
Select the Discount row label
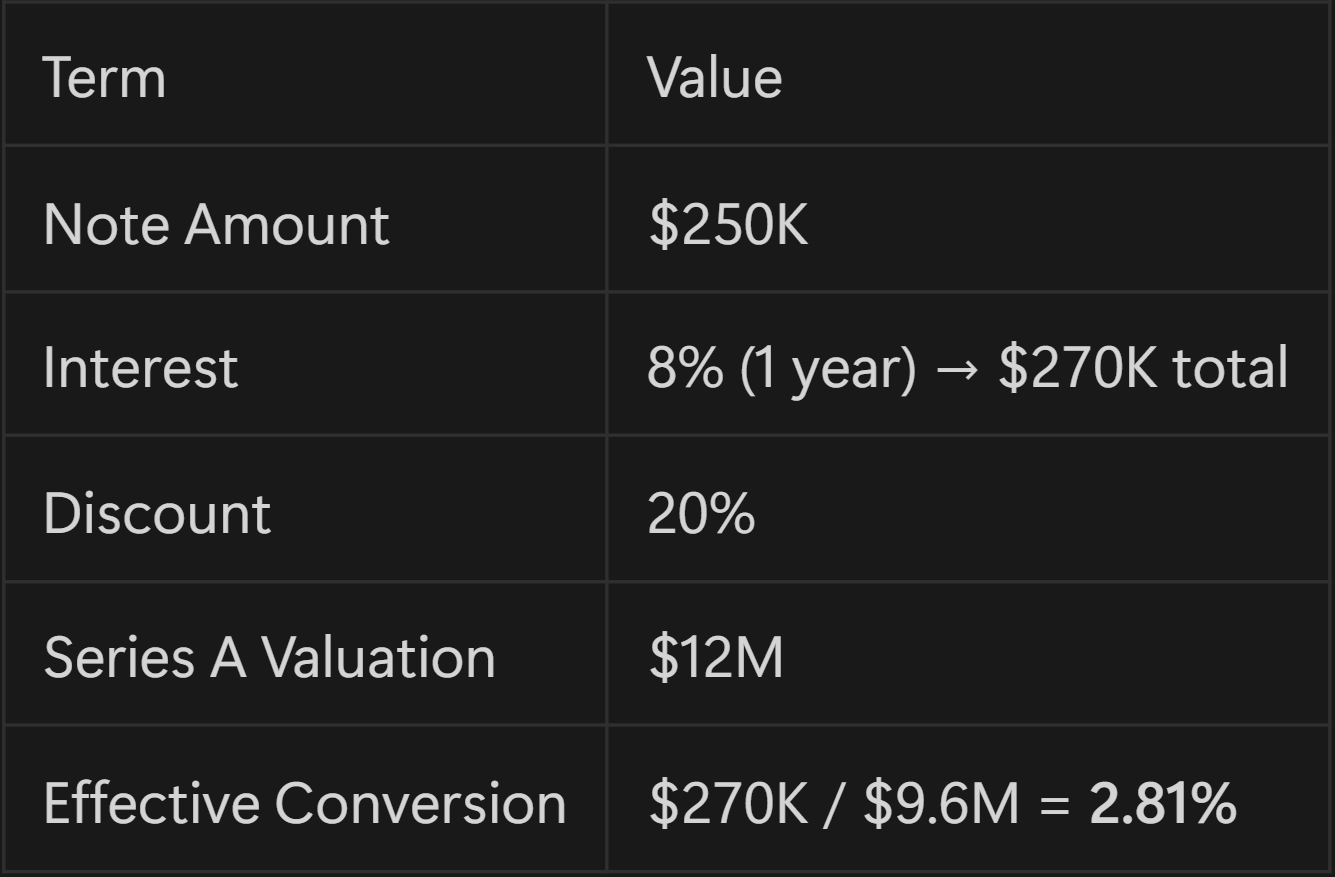pyautogui.click(x=157, y=513)
